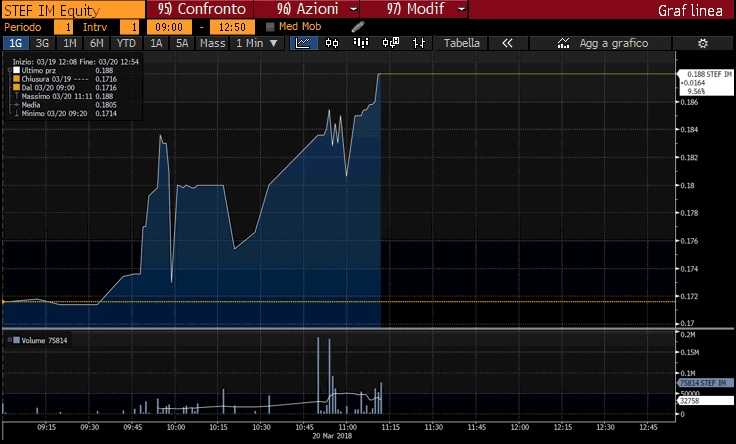Edit the Periodo value field
Image resolution: width=736 pixels, height=444 pixels.
(x=63, y=27)
